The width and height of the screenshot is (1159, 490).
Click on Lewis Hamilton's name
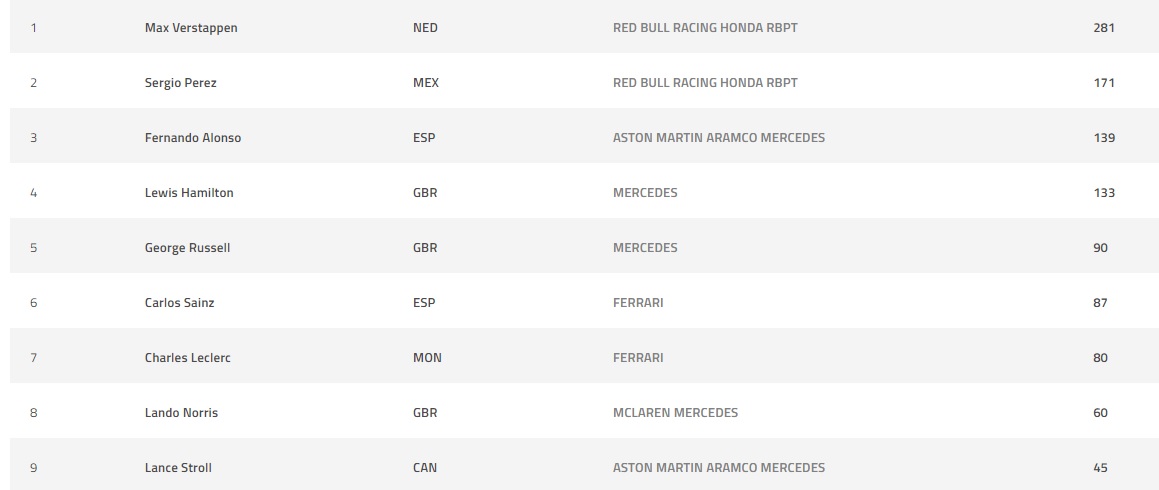point(189,193)
